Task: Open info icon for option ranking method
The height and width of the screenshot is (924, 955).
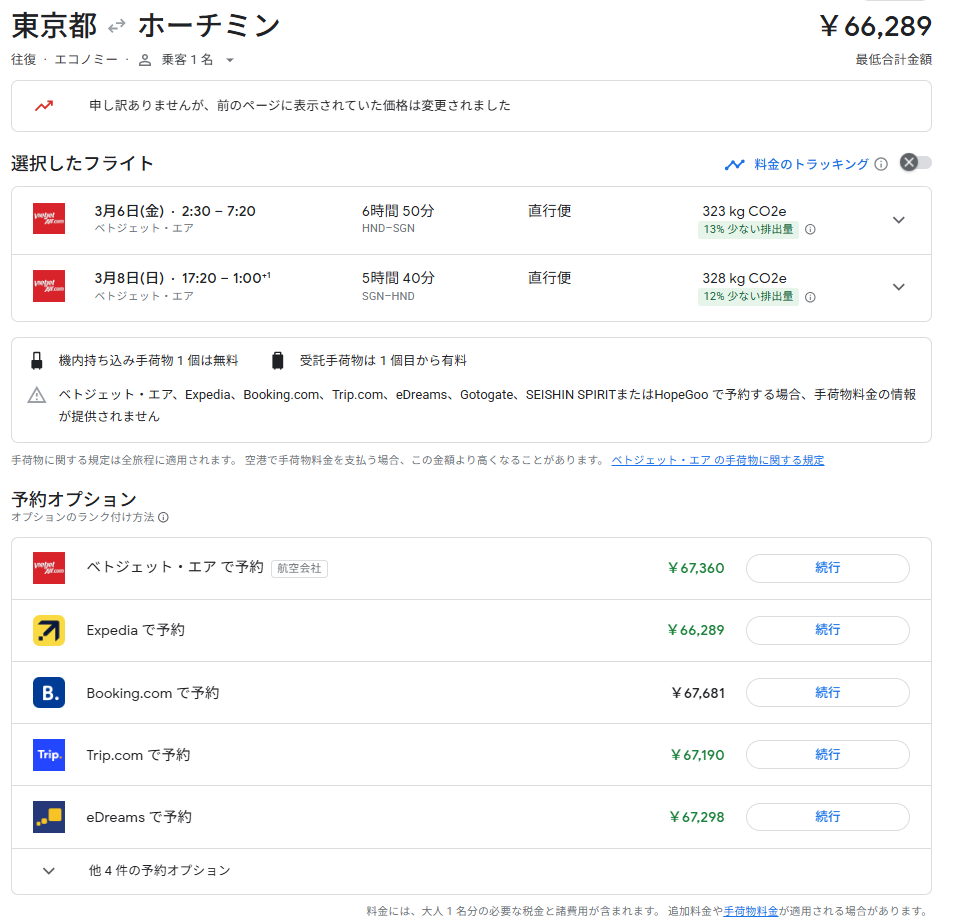Action: pyautogui.click(x=163, y=517)
